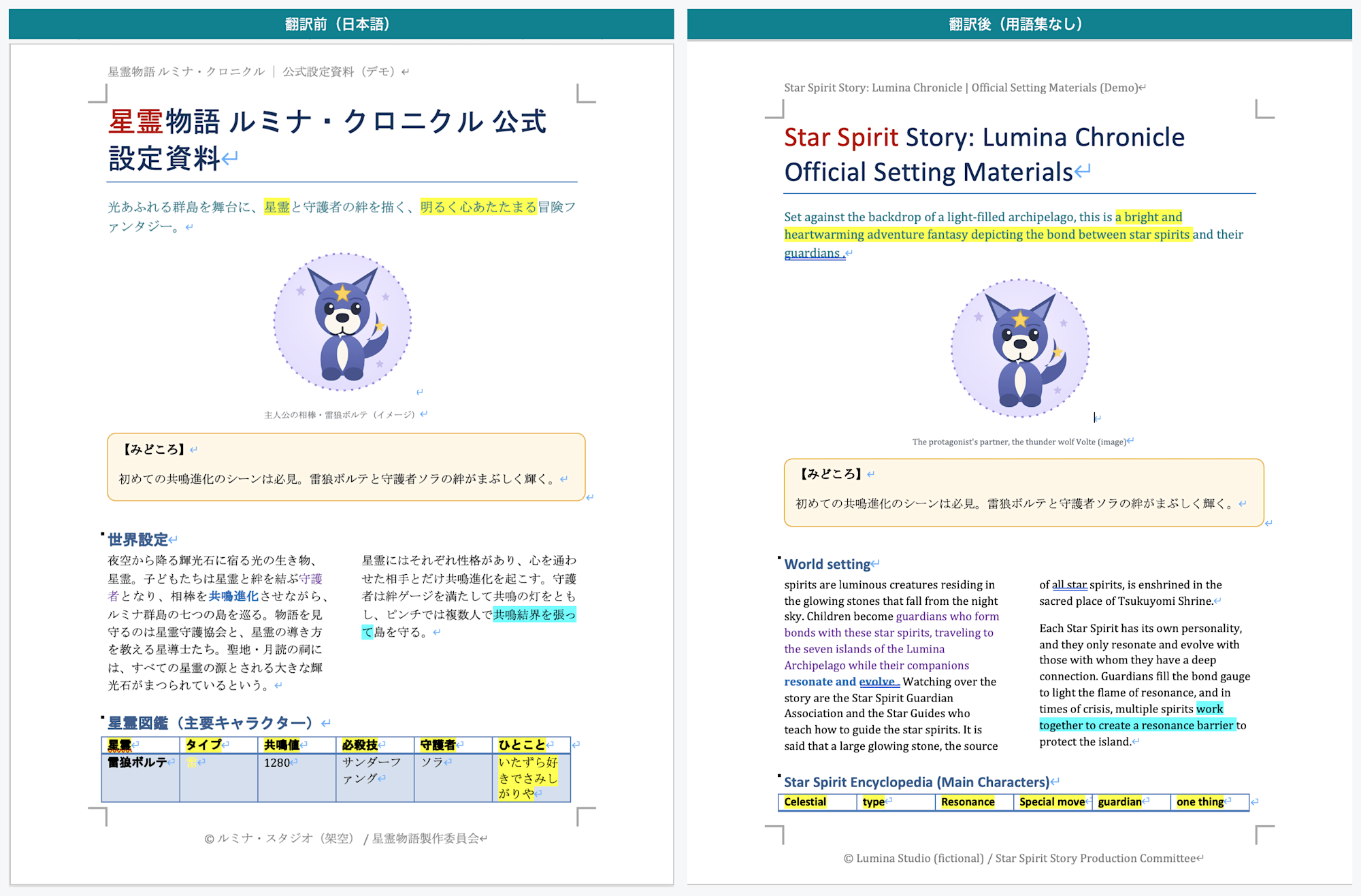Click the cyan highlighted 'together to create a resonance barrier'
The image size is (1361, 896).
(1136, 725)
